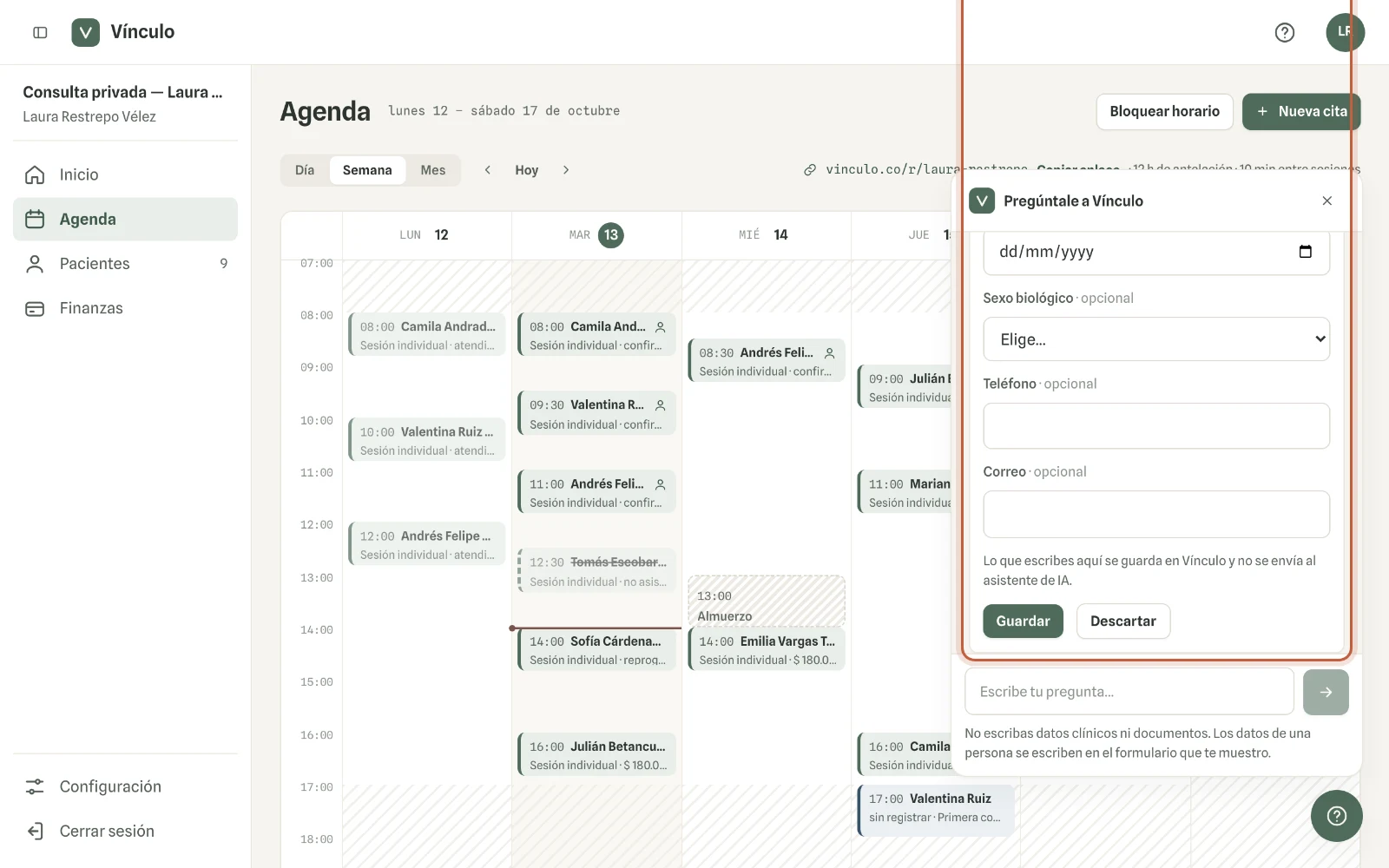Open the help icon in header
Viewport: 1389px width, 868px height.
[1285, 32]
